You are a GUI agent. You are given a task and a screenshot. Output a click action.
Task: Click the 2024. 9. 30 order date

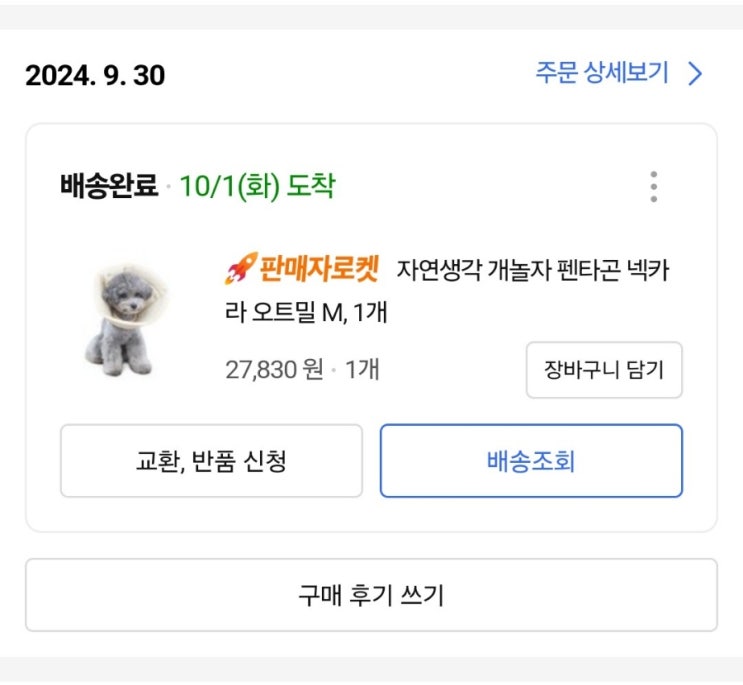click(95, 76)
